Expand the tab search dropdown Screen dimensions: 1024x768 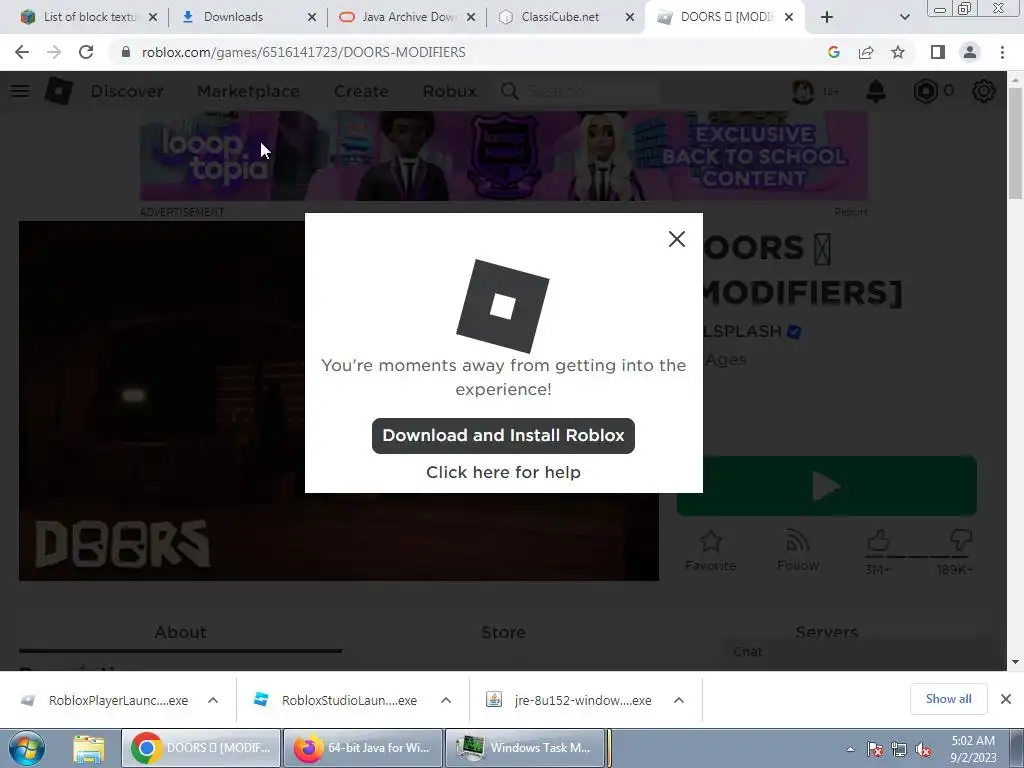point(904,17)
